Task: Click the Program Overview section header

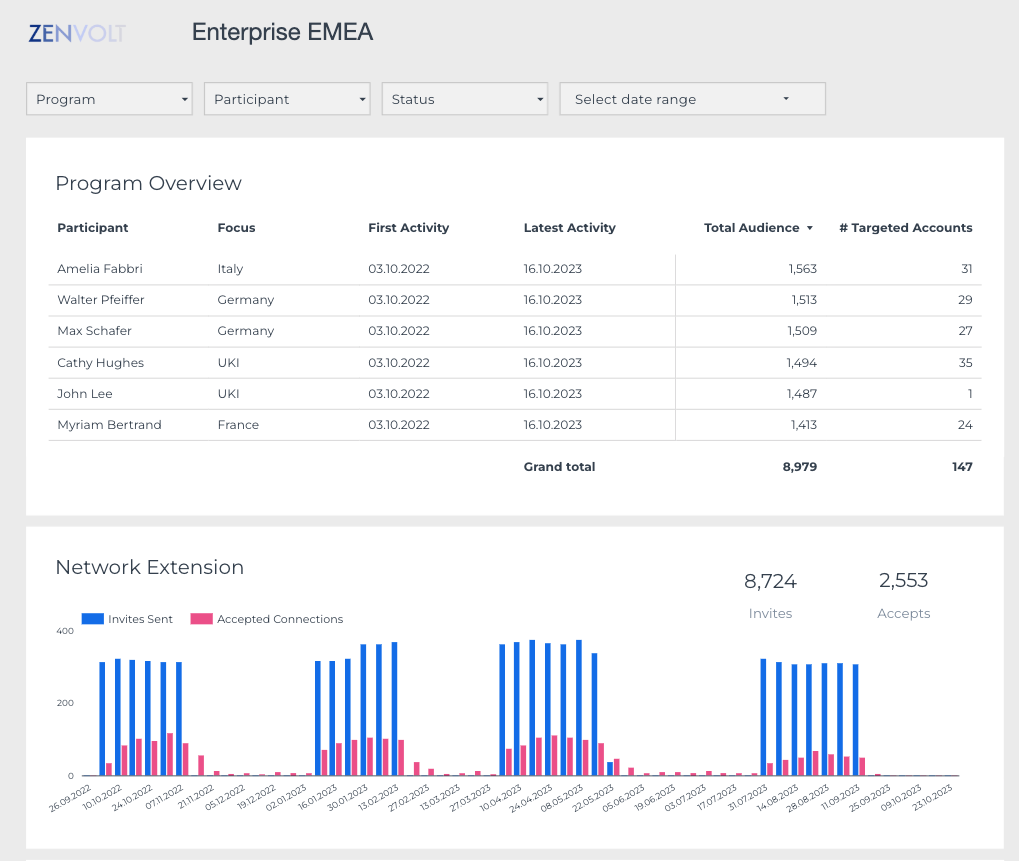Action: coord(148,183)
